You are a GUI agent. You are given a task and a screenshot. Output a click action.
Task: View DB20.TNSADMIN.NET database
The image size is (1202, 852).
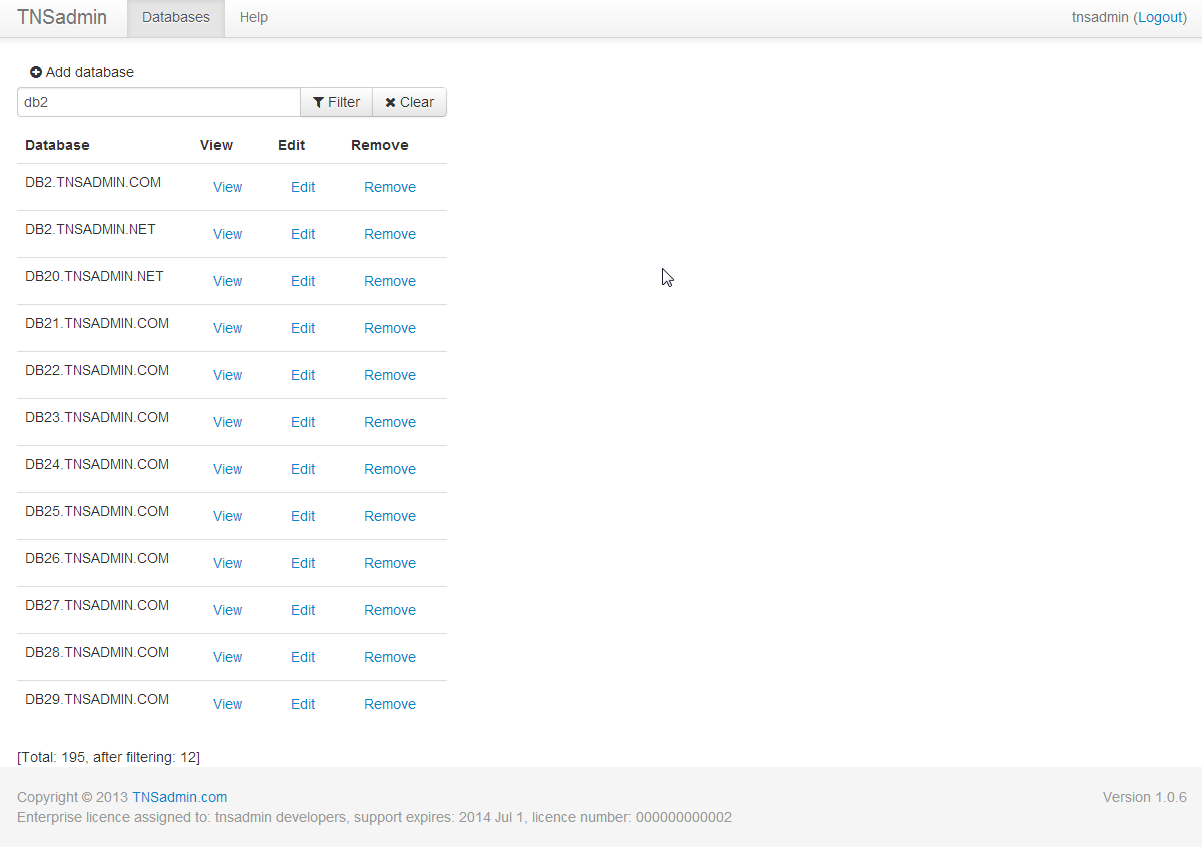[228, 281]
